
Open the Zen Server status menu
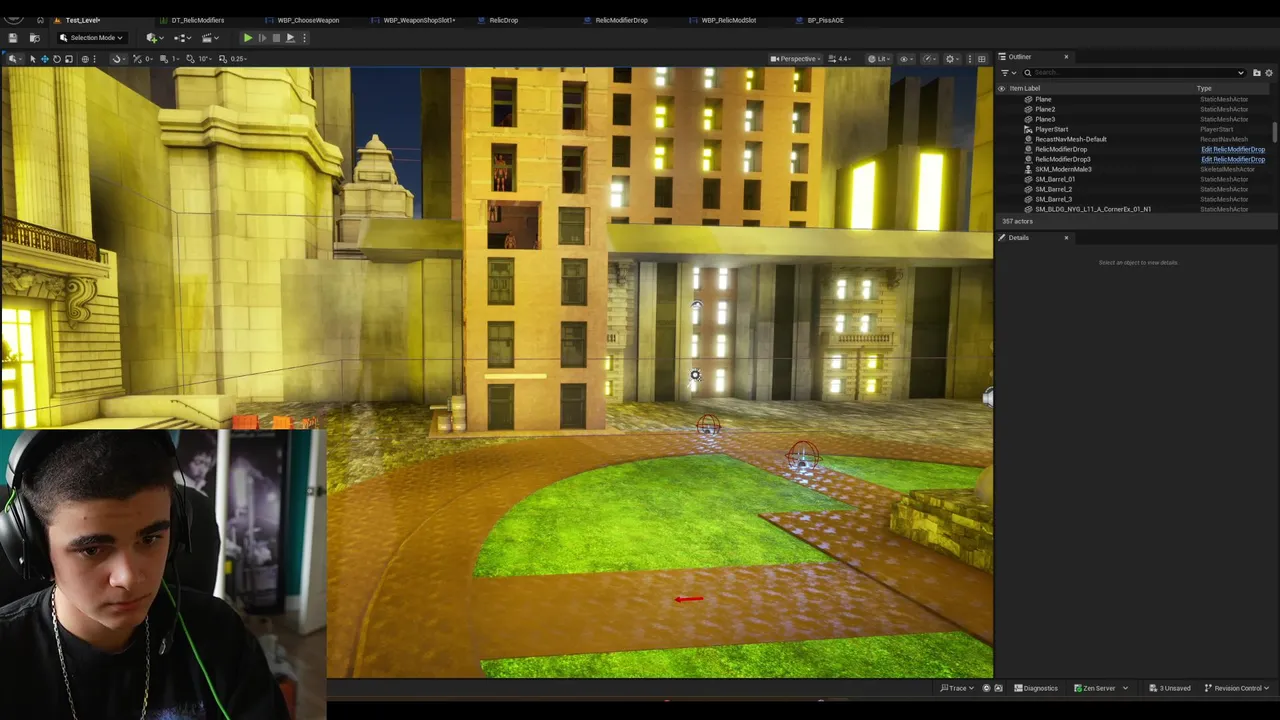[1100, 688]
